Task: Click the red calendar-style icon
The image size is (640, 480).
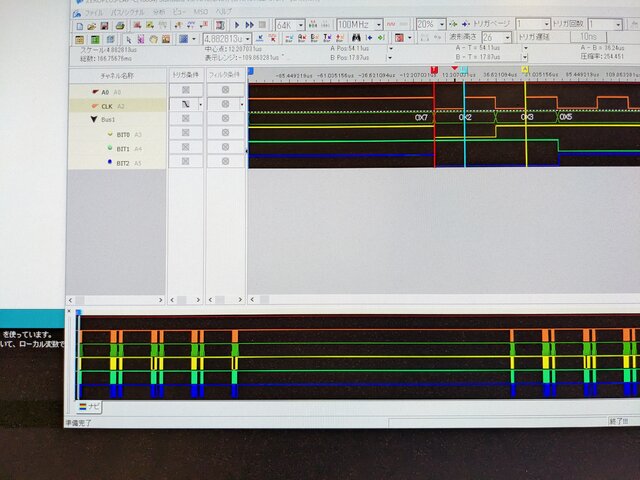Action: (x=399, y=38)
